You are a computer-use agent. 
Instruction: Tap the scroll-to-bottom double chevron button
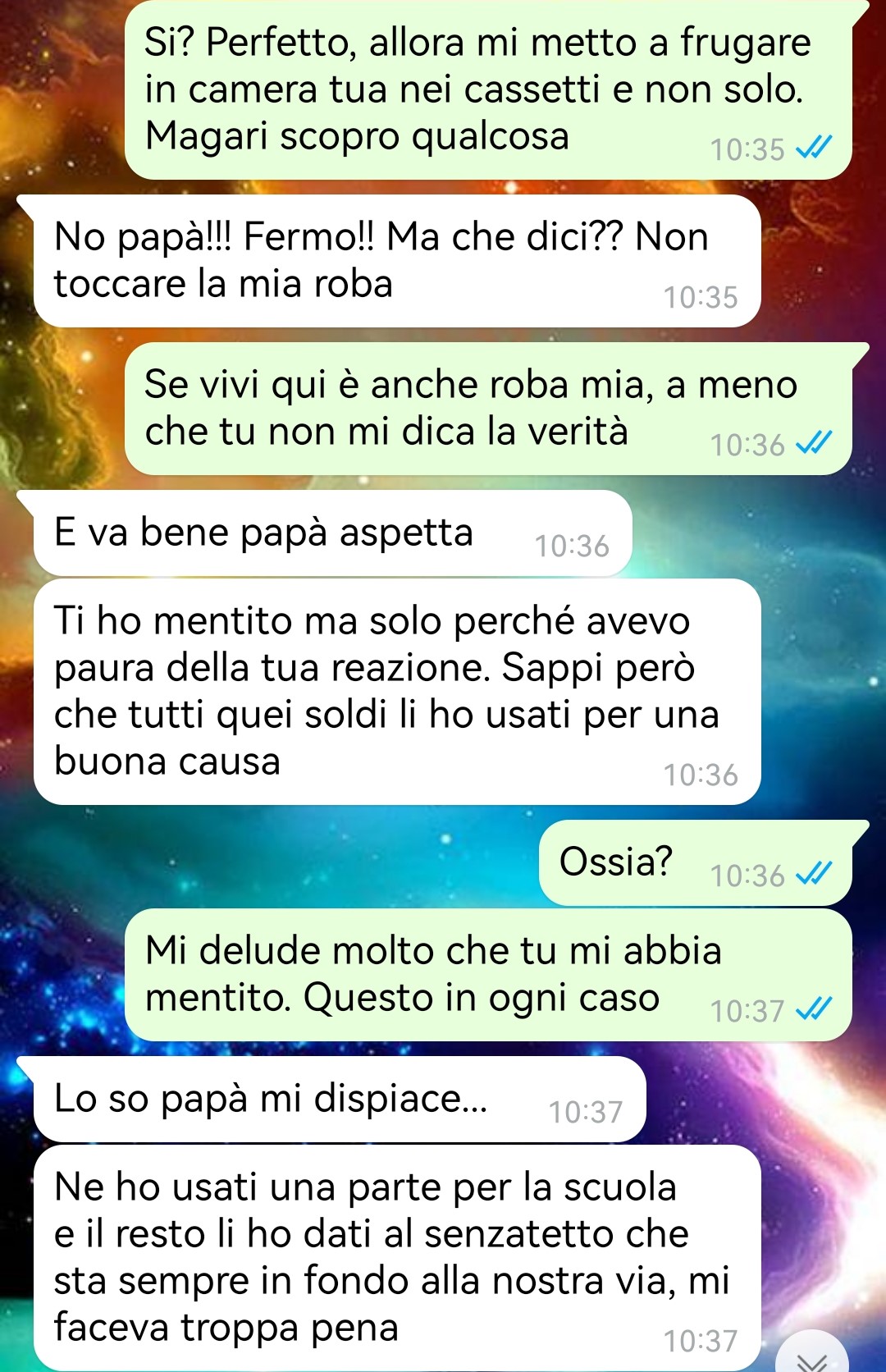813,1354
